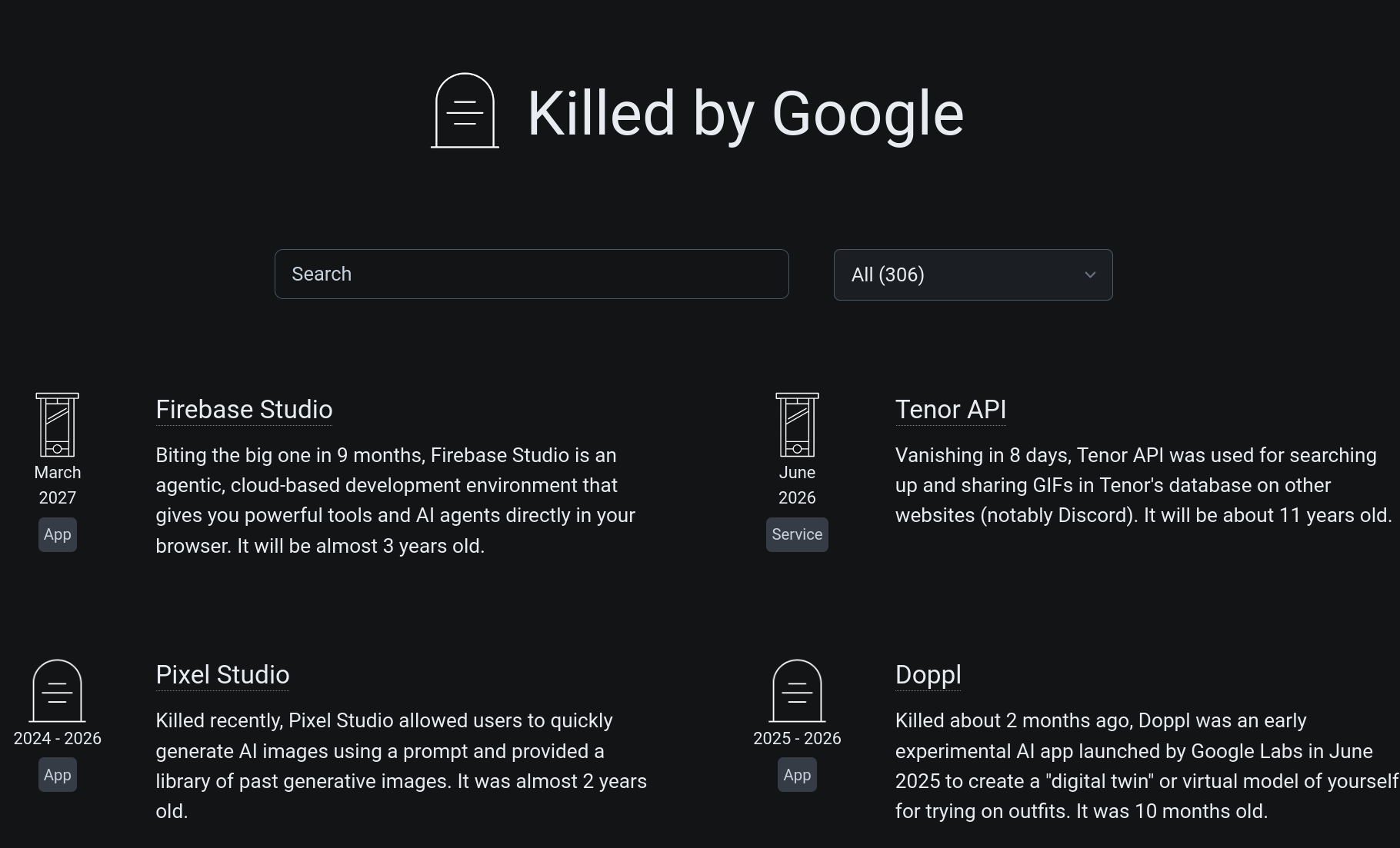Screen dimensions: 1400x848
Task: Click the tombstone icon beside Pixel Studio
Action: (x=57, y=691)
